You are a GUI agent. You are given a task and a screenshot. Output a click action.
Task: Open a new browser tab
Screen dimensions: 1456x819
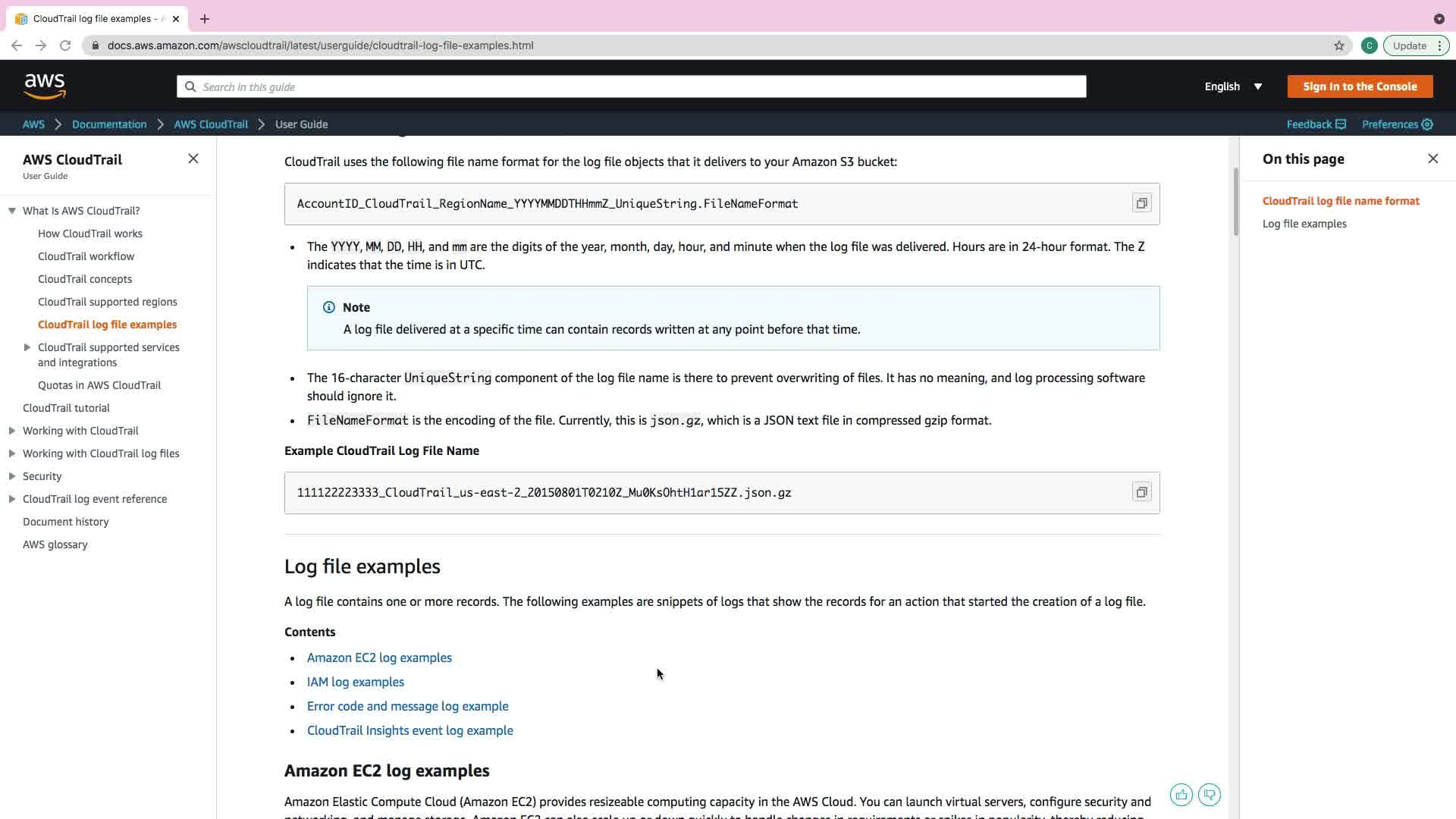[205, 19]
